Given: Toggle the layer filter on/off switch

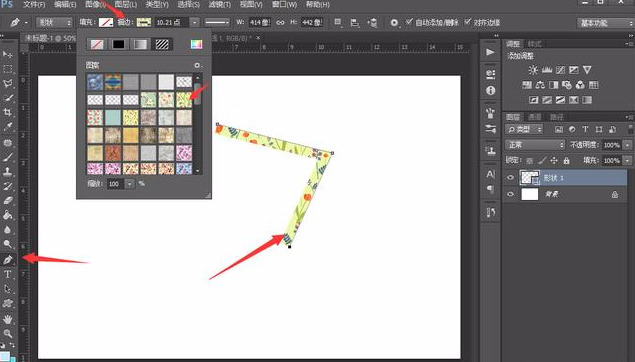Looking at the screenshot, I should pos(631,129).
